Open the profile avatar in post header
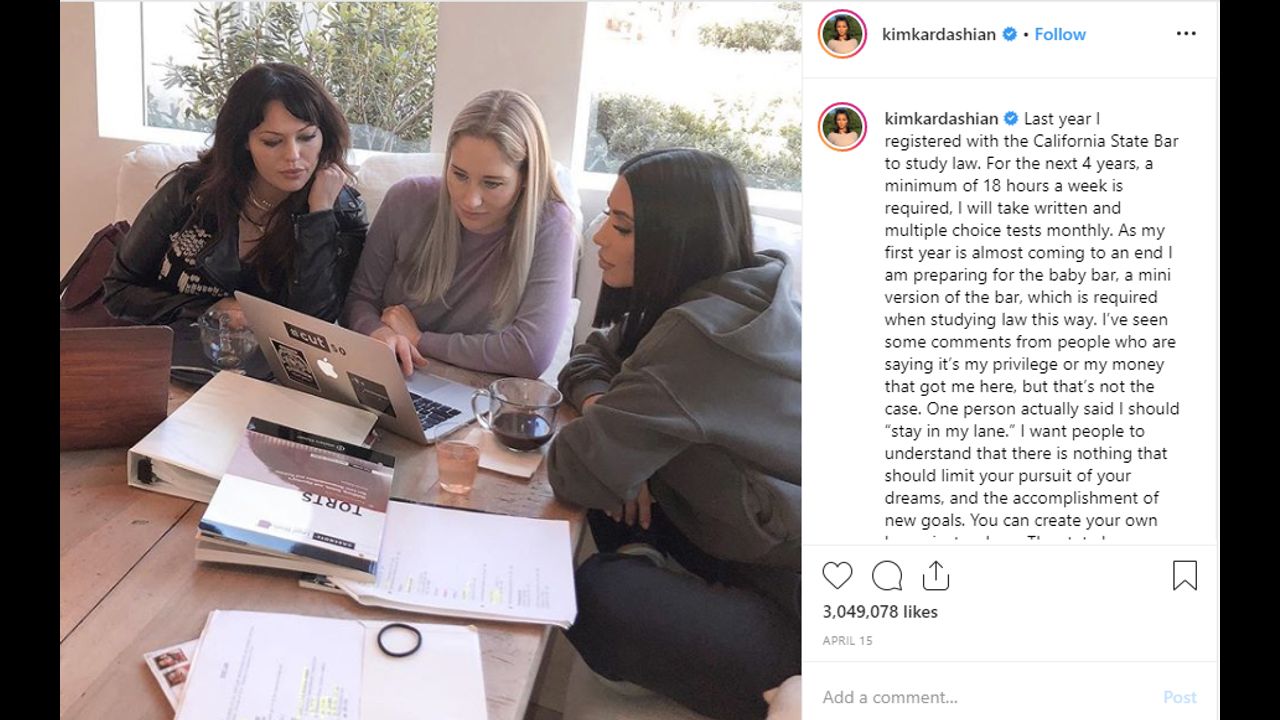Viewport: 1280px width, 720px height. tap(842, 34)
